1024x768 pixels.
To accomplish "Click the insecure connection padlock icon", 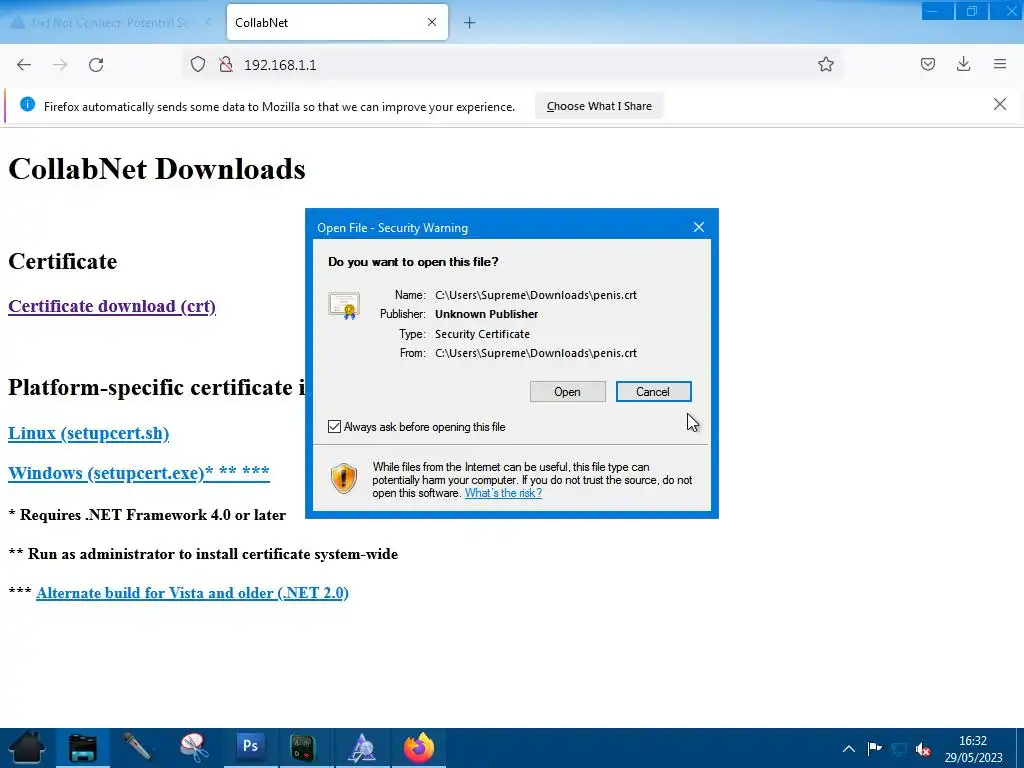I will 226,64.
